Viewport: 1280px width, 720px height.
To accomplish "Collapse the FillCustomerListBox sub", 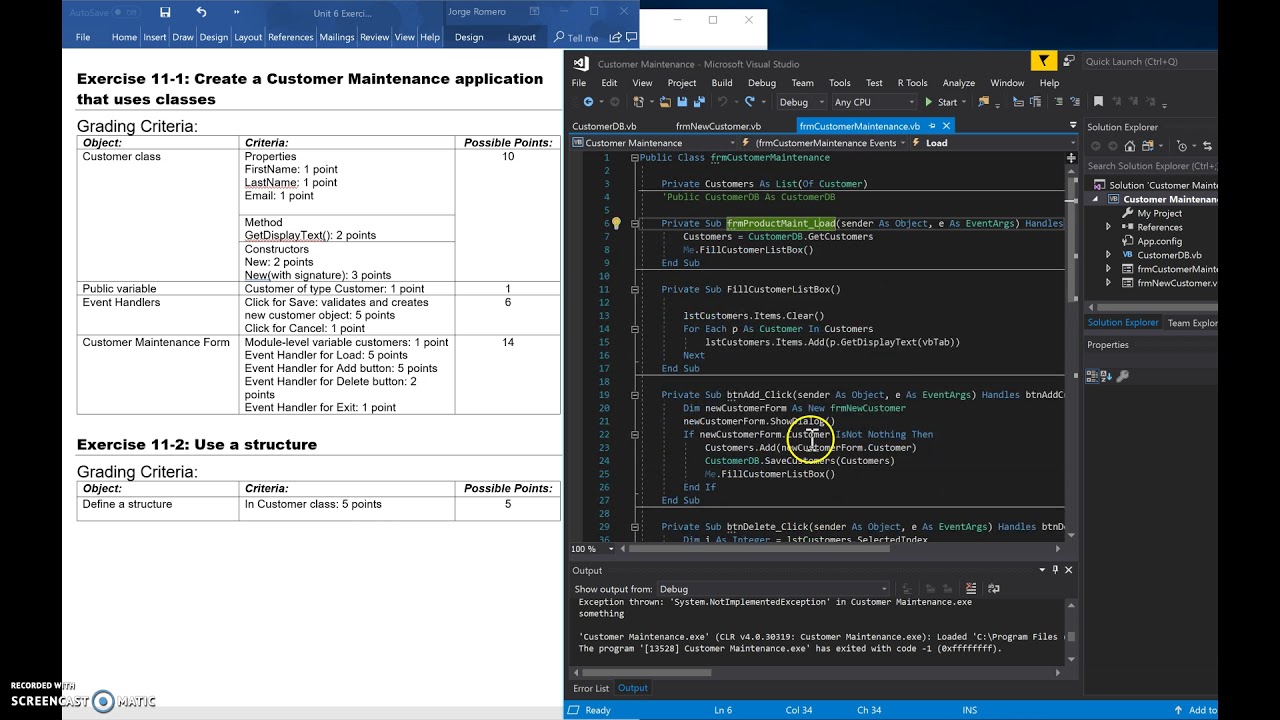I will [635, 290].
